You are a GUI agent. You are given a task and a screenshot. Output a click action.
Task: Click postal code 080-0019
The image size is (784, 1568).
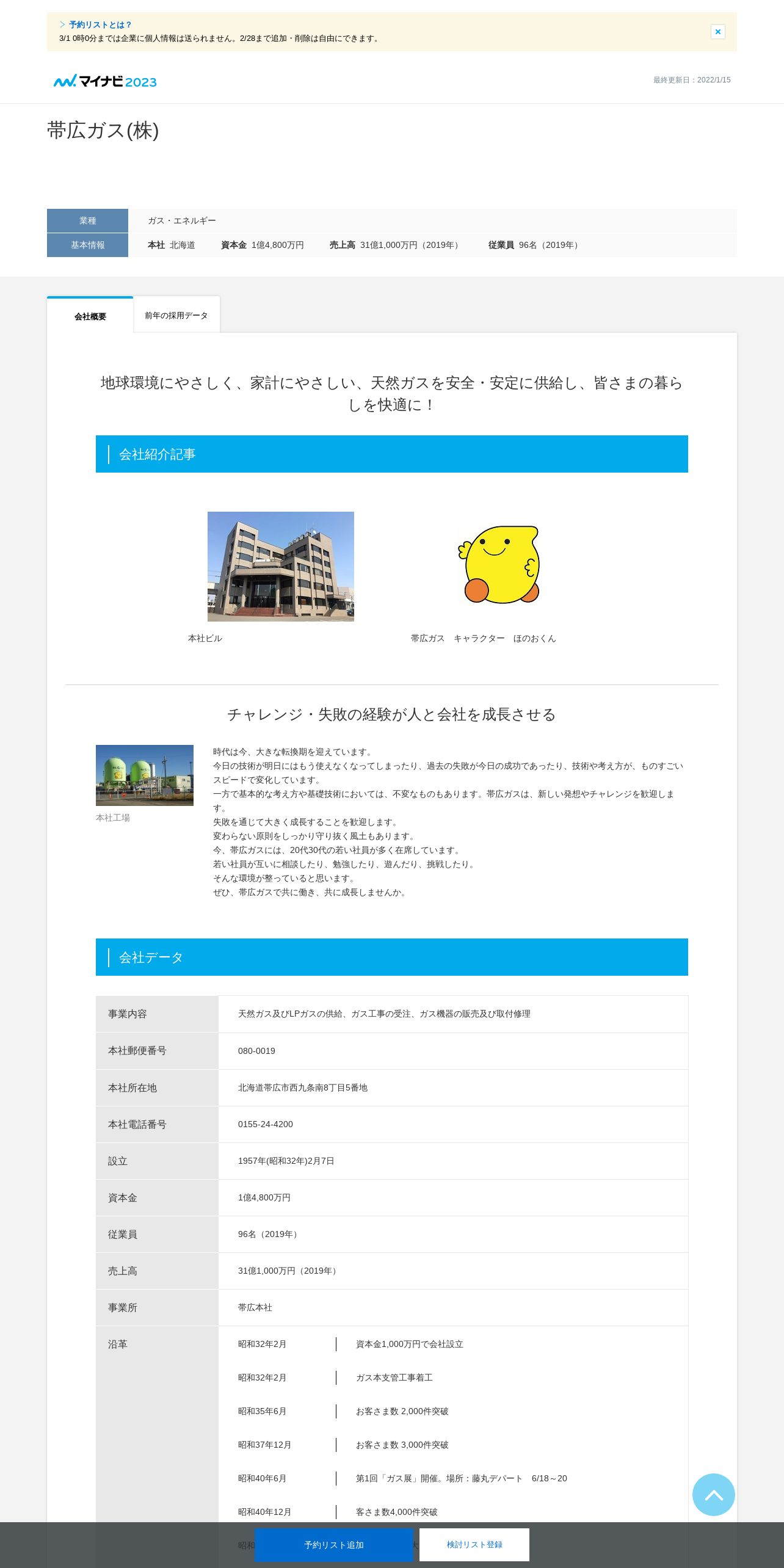pyautogui.click(x=256, y=1051)
